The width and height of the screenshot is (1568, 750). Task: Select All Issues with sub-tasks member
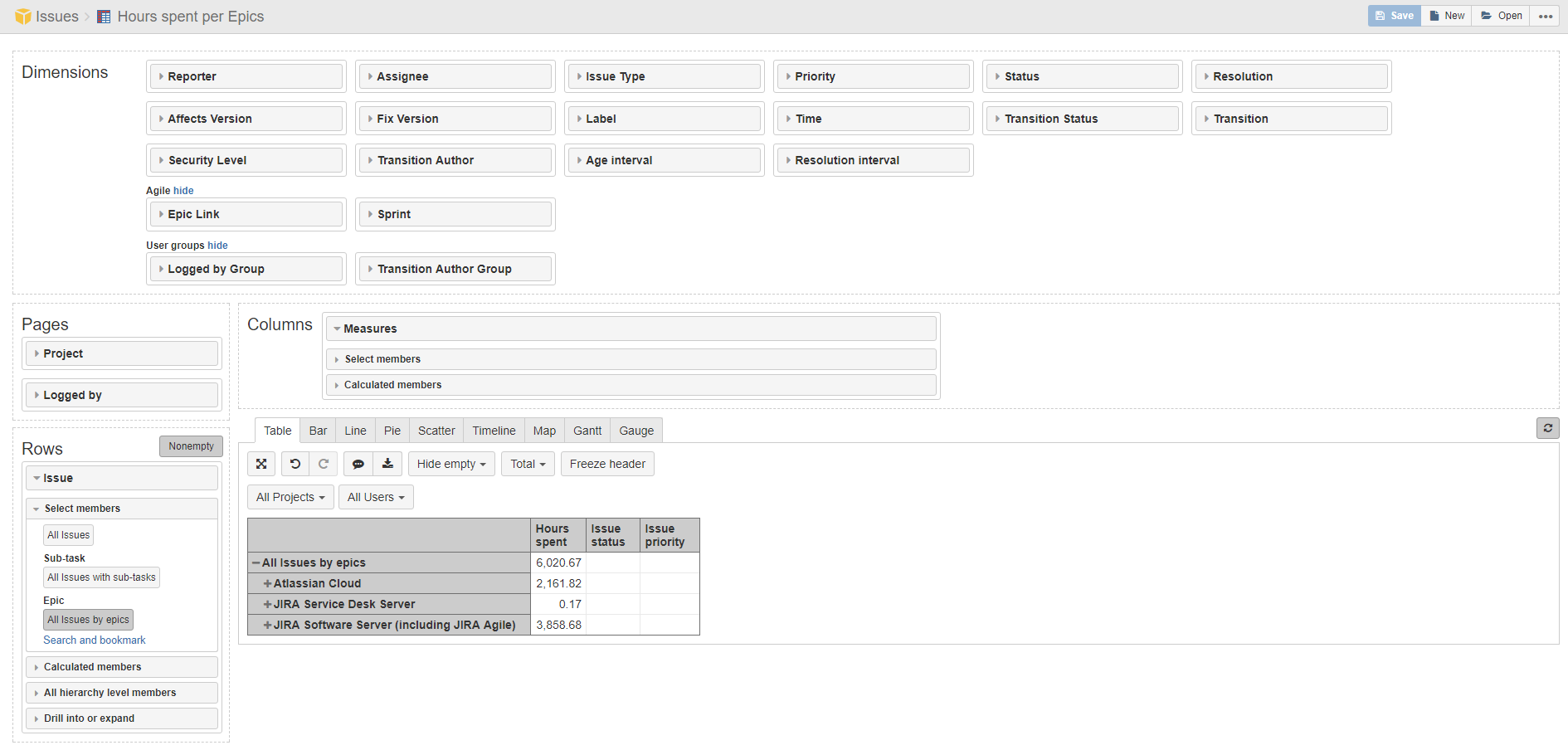pos(101,577)
